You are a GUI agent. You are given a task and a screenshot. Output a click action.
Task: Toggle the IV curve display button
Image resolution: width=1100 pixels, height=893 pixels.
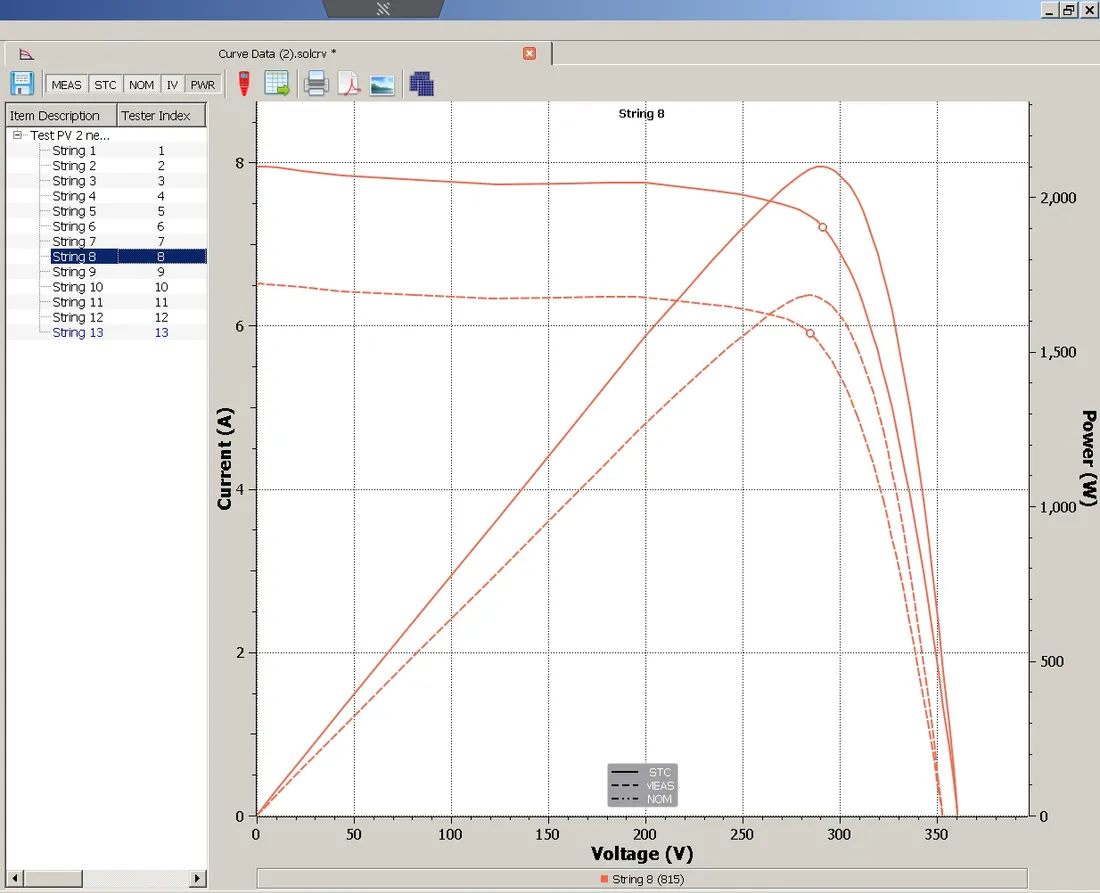tap(172, 84)
